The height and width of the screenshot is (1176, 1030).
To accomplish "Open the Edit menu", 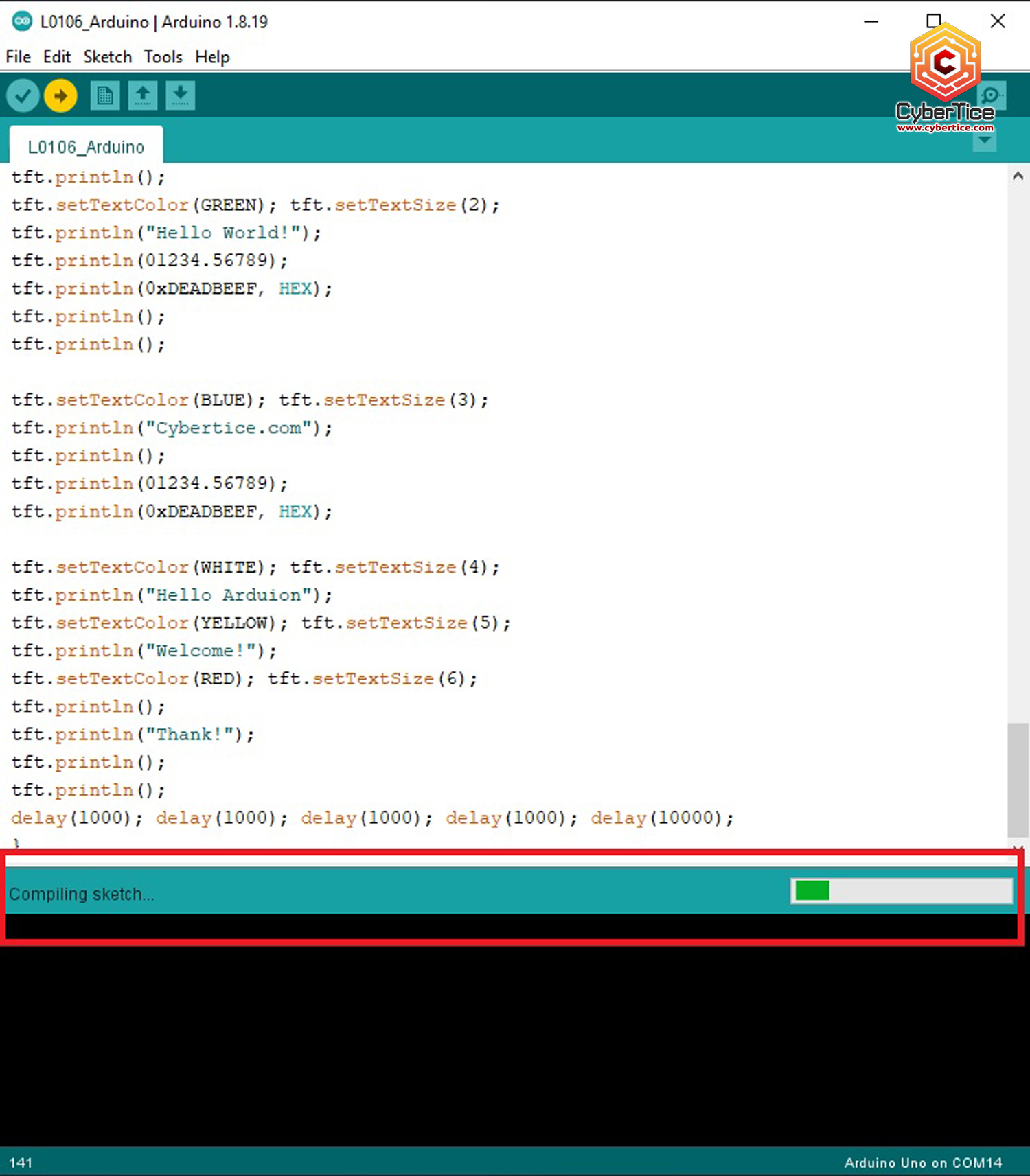I will 57,57.
